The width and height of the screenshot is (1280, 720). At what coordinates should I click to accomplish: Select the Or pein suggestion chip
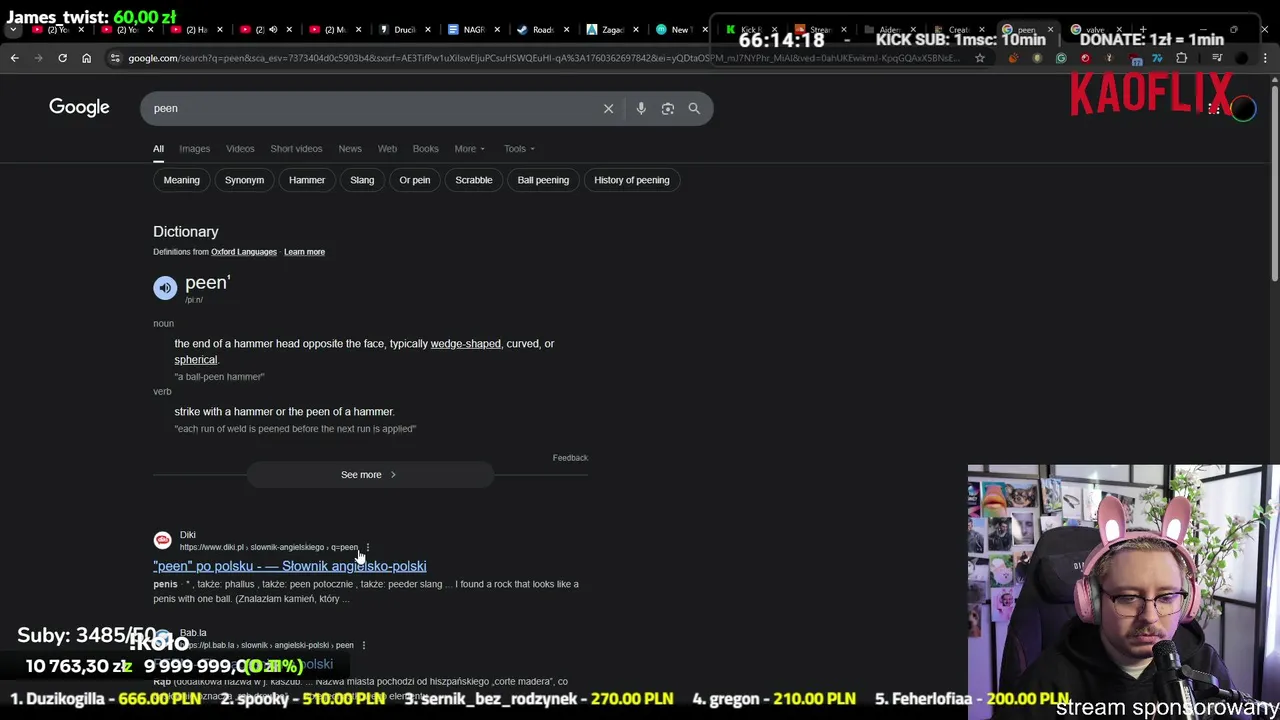point(414,180)
